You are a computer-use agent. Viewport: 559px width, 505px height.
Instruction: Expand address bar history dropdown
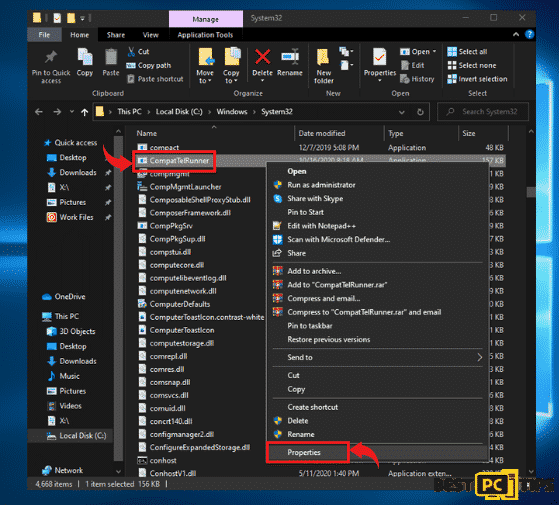tap(401, 112)
